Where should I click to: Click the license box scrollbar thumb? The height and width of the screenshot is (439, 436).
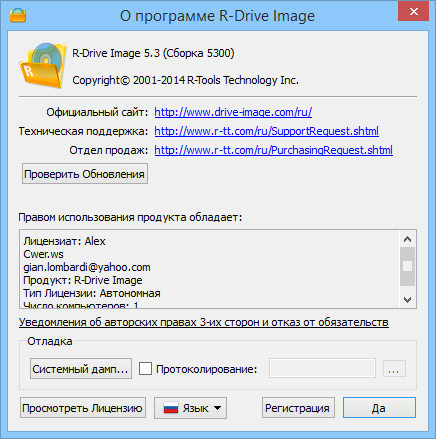coord(407,266)
